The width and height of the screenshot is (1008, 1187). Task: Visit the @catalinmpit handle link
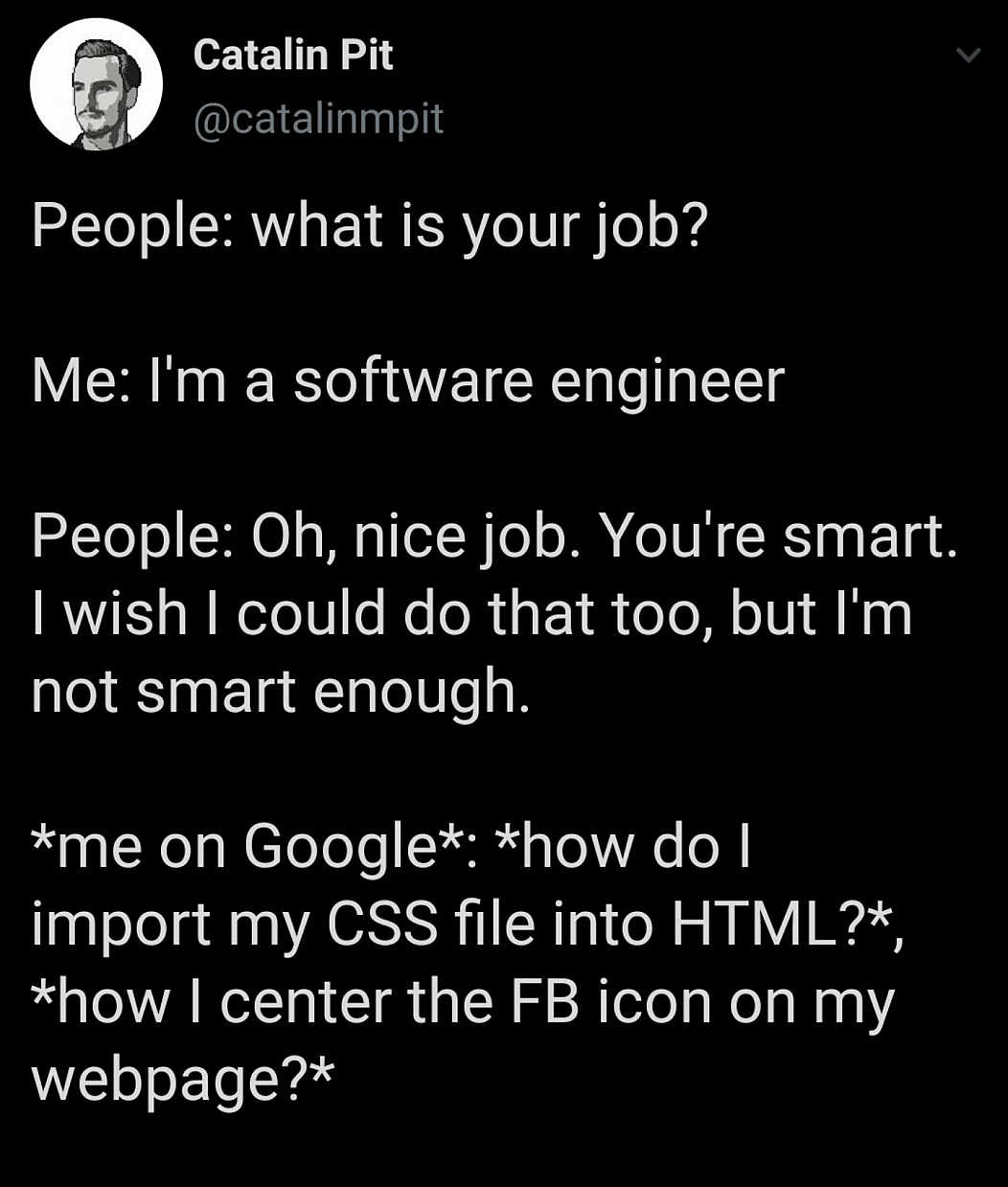point(319,119)
